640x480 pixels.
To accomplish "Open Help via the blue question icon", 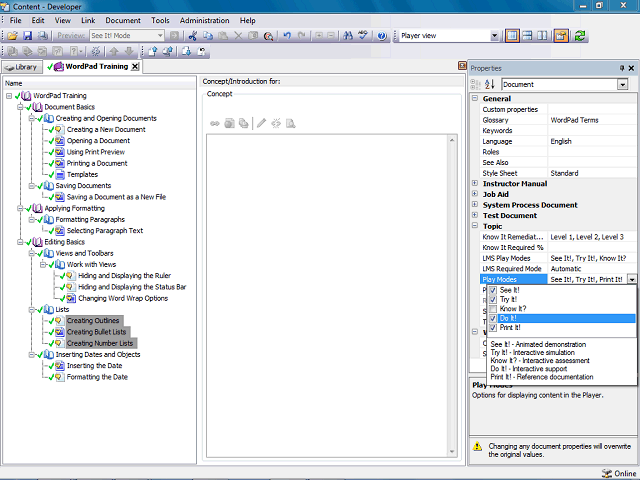I will point(382,36).
